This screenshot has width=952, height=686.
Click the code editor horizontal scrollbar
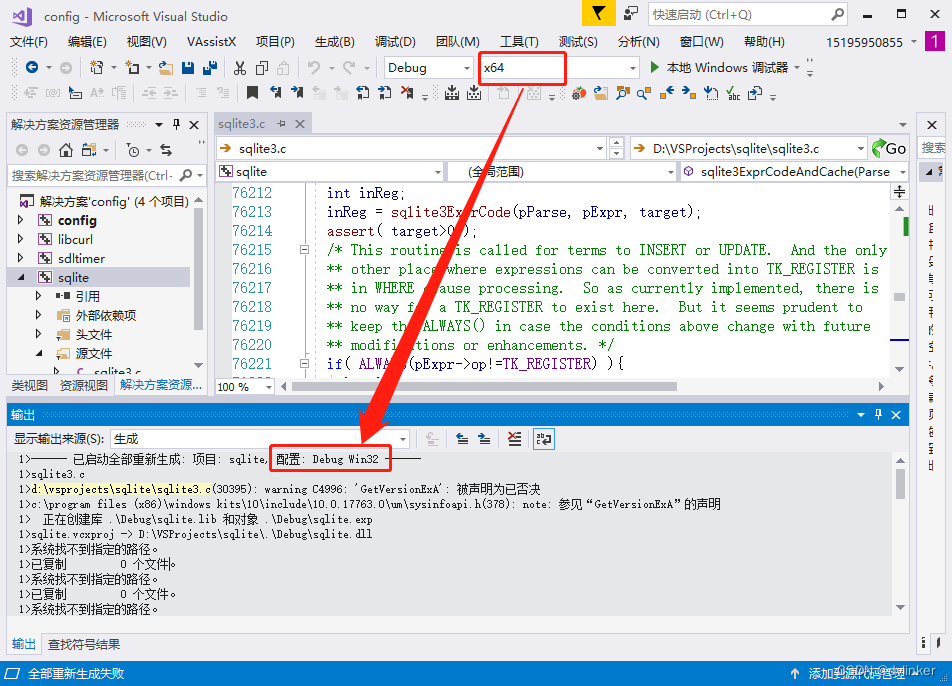[484, 387]
